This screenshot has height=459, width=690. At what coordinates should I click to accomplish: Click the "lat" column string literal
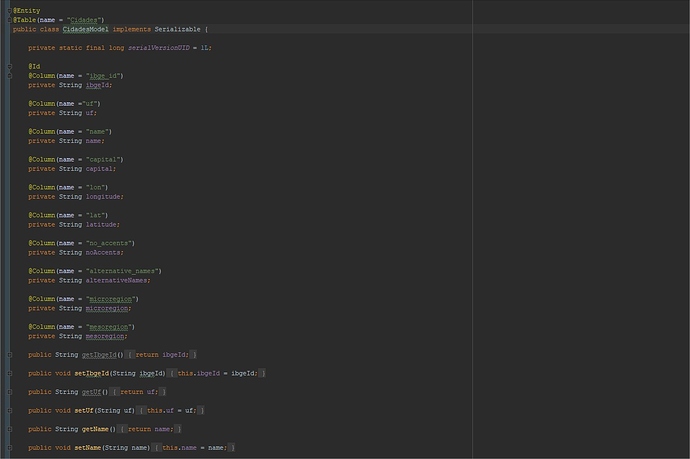click(x=95, y=215)
